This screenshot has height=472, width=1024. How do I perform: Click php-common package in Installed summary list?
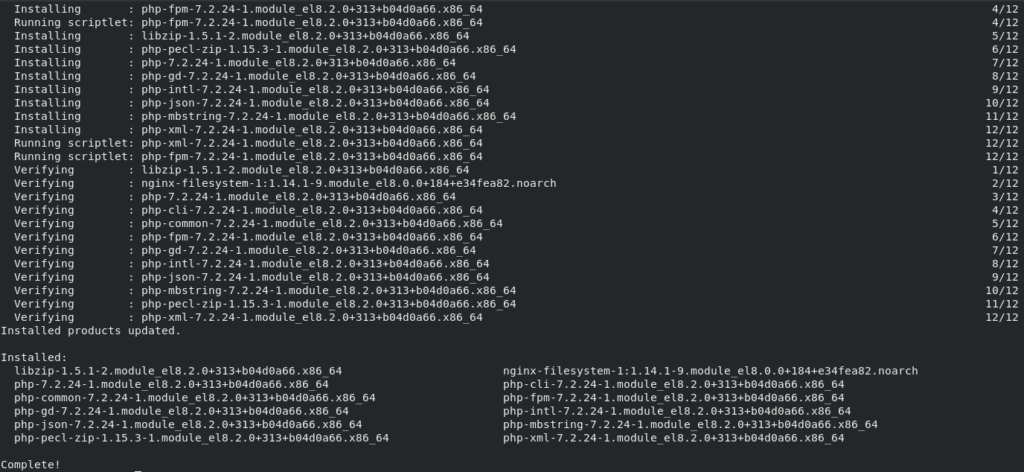195,398
